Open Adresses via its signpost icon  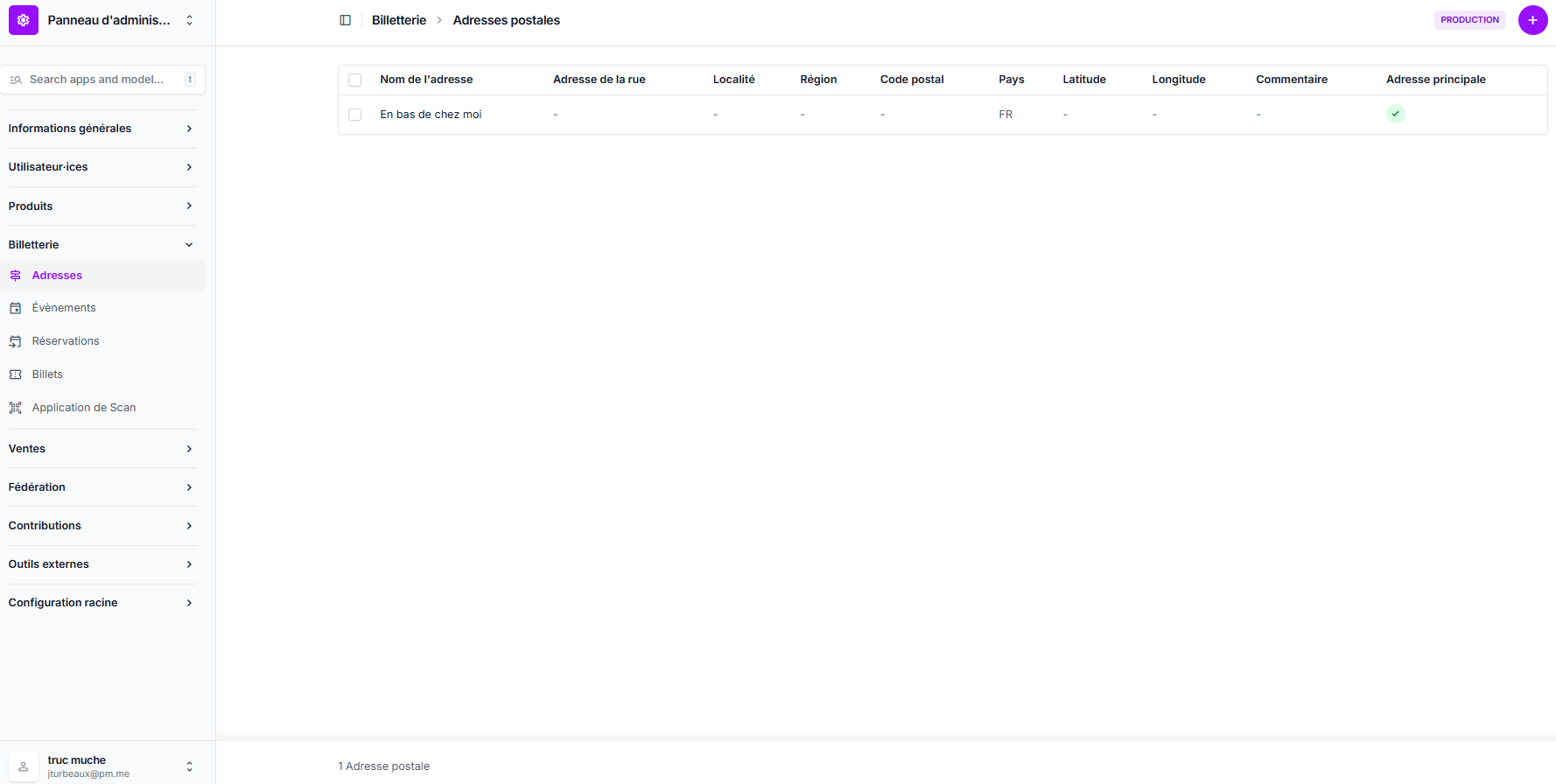click(x=16, y=276)
